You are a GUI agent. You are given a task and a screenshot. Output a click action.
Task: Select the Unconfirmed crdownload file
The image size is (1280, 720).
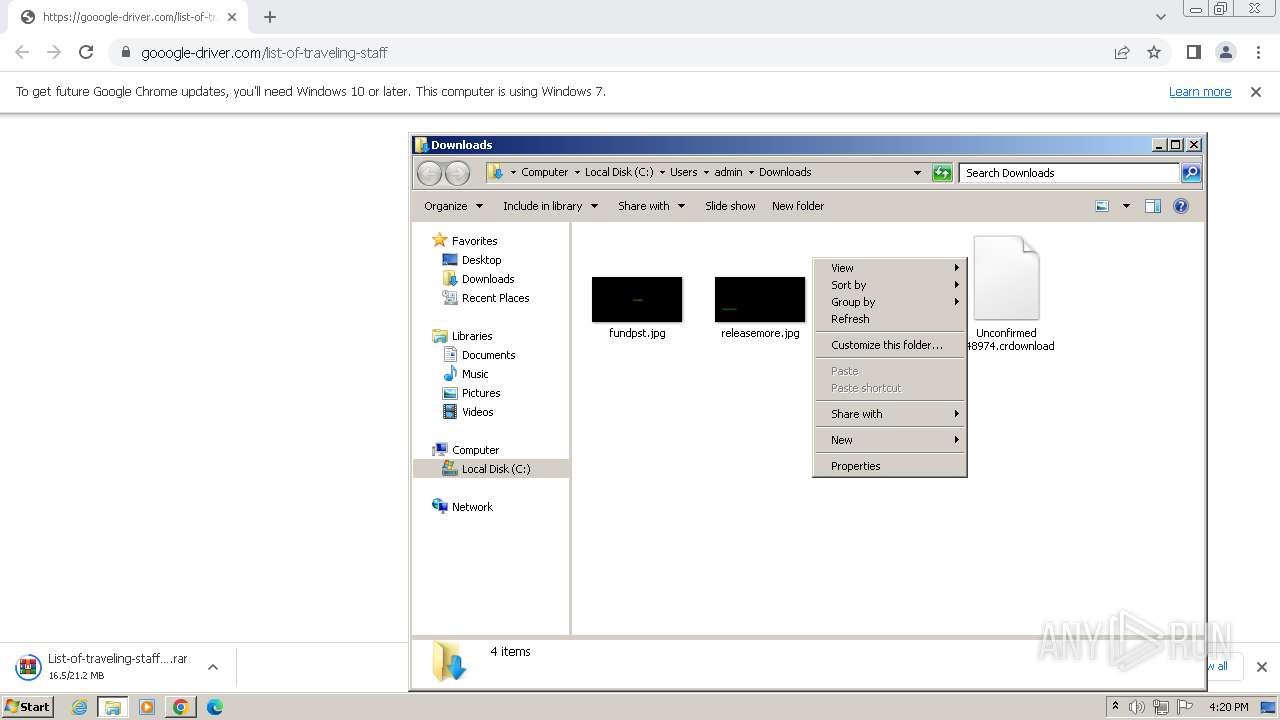click(1007, 292)
